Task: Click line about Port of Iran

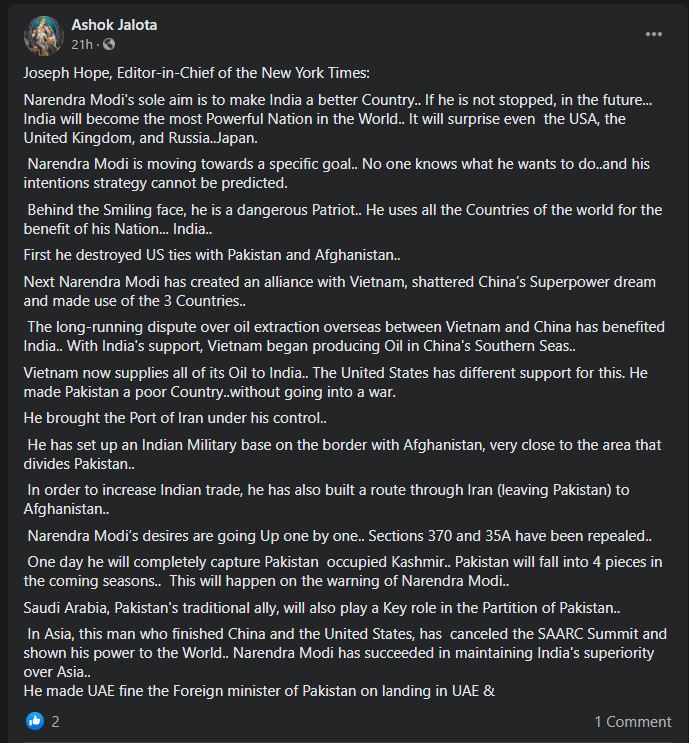Action: 175,418
